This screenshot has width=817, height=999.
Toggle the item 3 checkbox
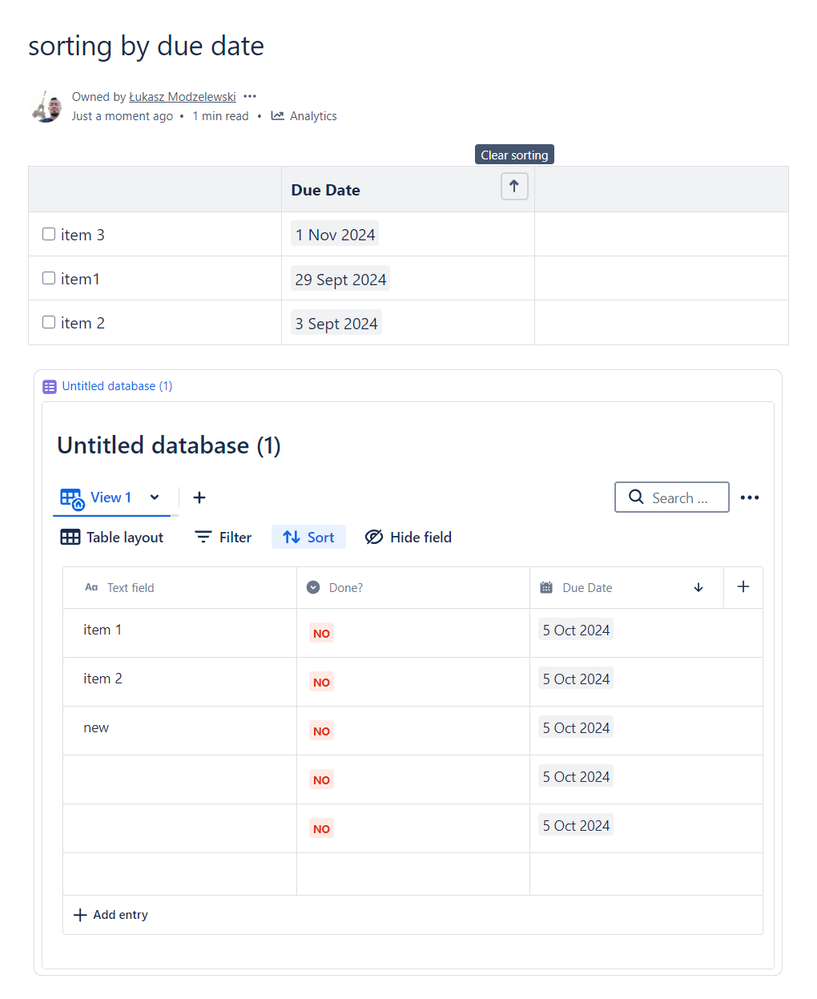tap(48, 234)
